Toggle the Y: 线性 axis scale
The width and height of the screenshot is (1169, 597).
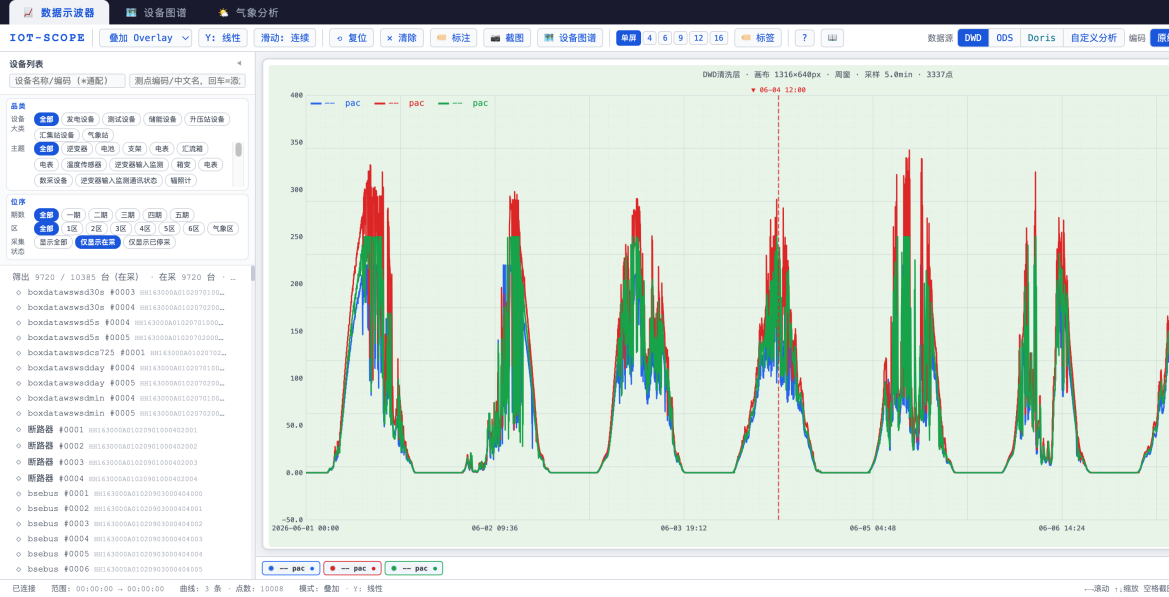223,38
